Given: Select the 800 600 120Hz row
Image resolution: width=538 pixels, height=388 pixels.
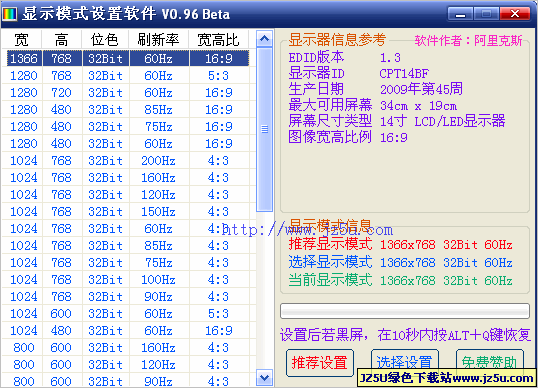Looking at the screenshot, I should 128,365.
